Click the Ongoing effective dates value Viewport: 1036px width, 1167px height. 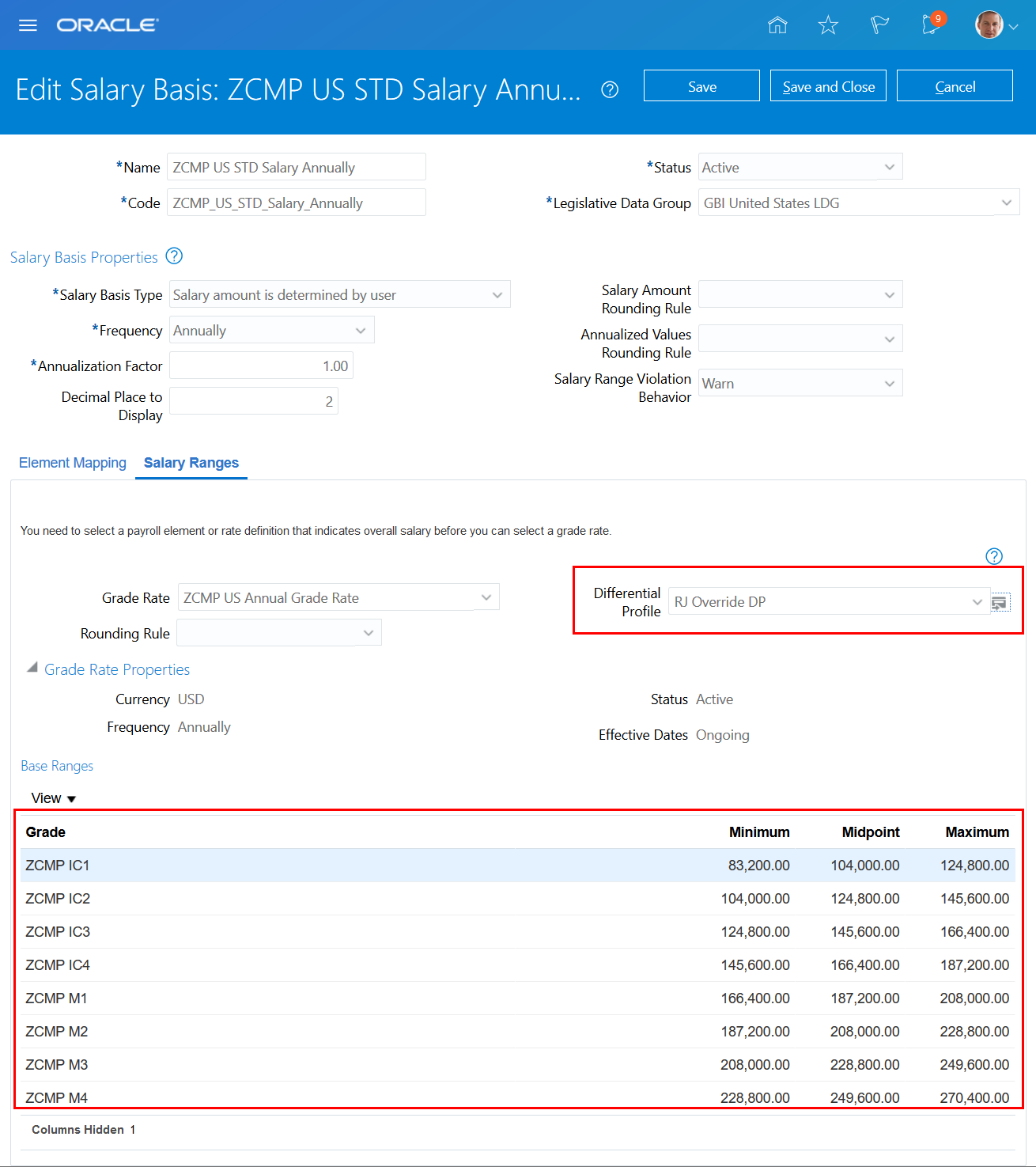[723, 735]
